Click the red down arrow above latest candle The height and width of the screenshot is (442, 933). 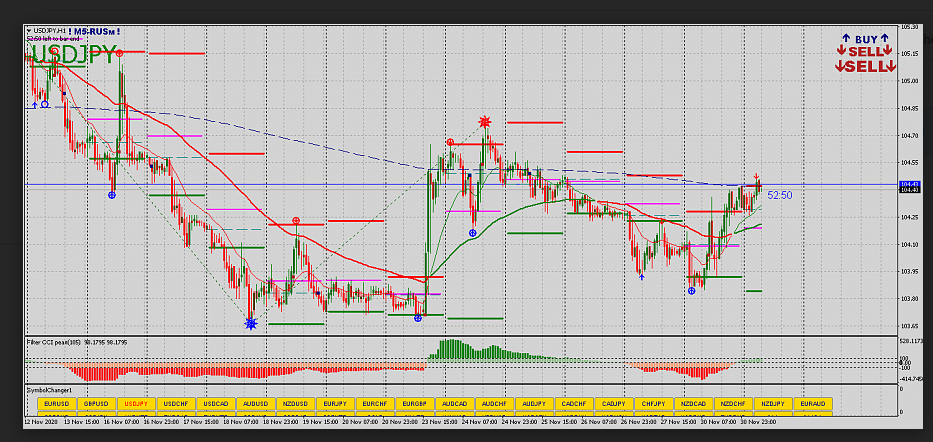point(757,177)
